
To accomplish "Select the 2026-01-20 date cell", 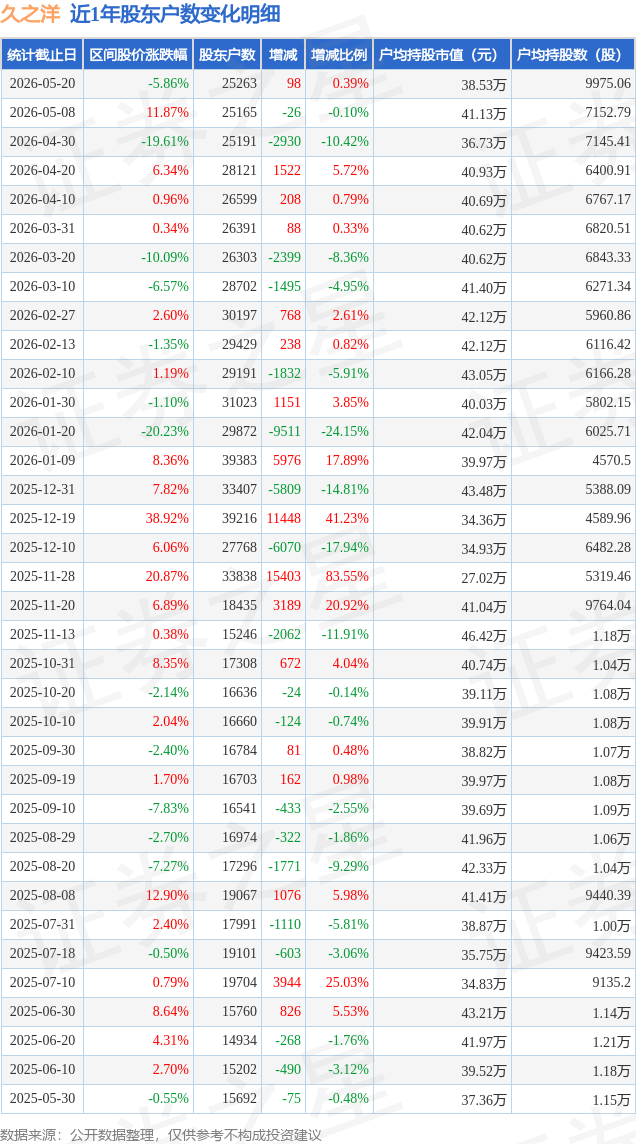I will [42, 431].
